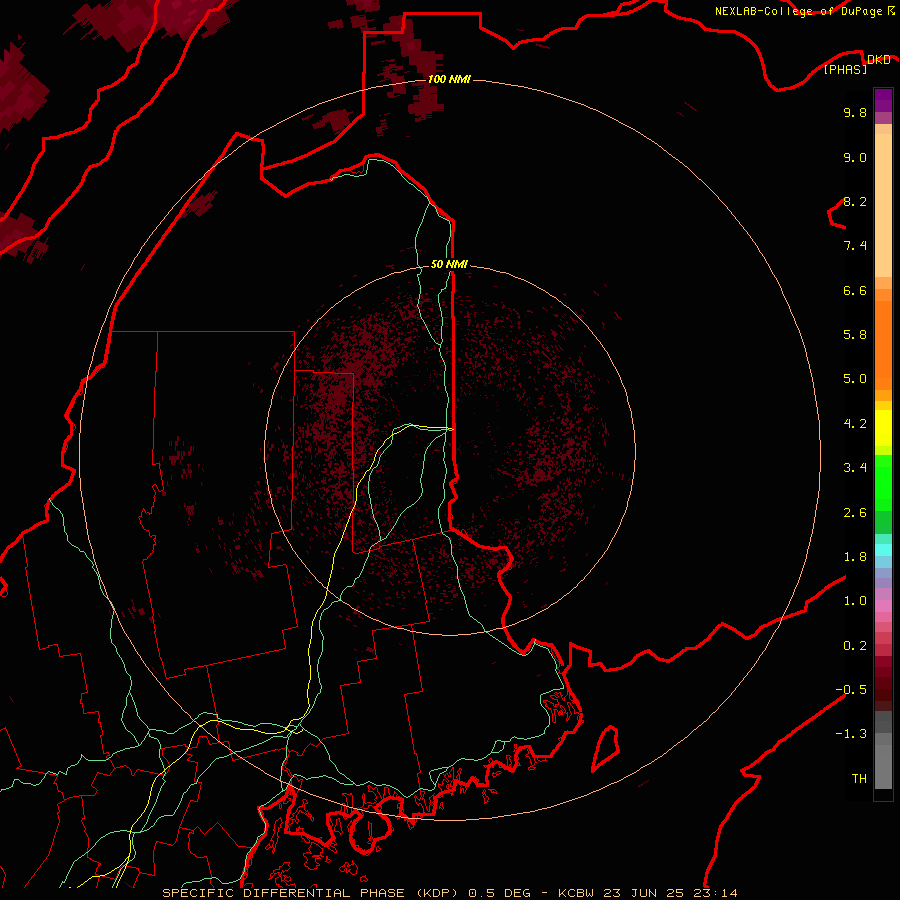Click the 1.0 value on color scale
This screenshot has height=900, width=900.
click(855, 601)
